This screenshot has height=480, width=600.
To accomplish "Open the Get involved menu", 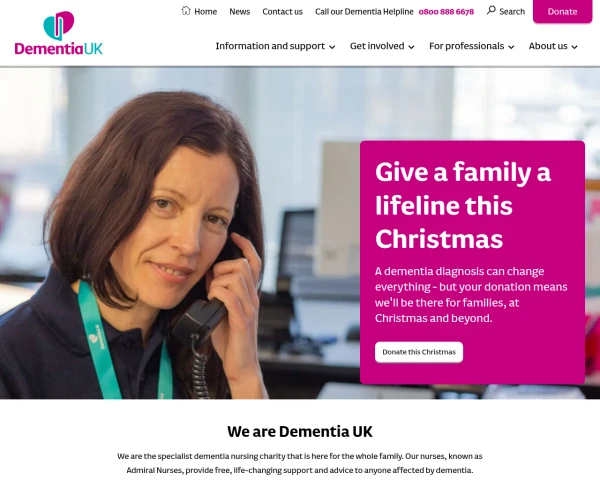I will click(377, 46).
